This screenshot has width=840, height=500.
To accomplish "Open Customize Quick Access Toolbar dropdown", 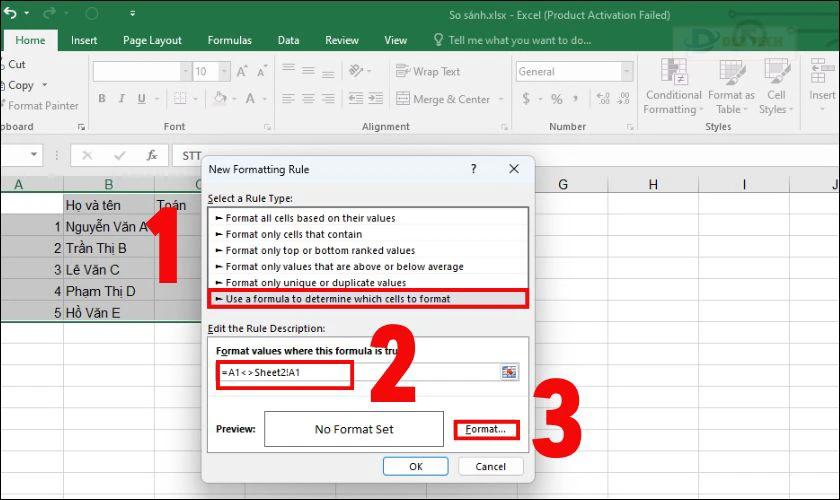I will 132,13.
